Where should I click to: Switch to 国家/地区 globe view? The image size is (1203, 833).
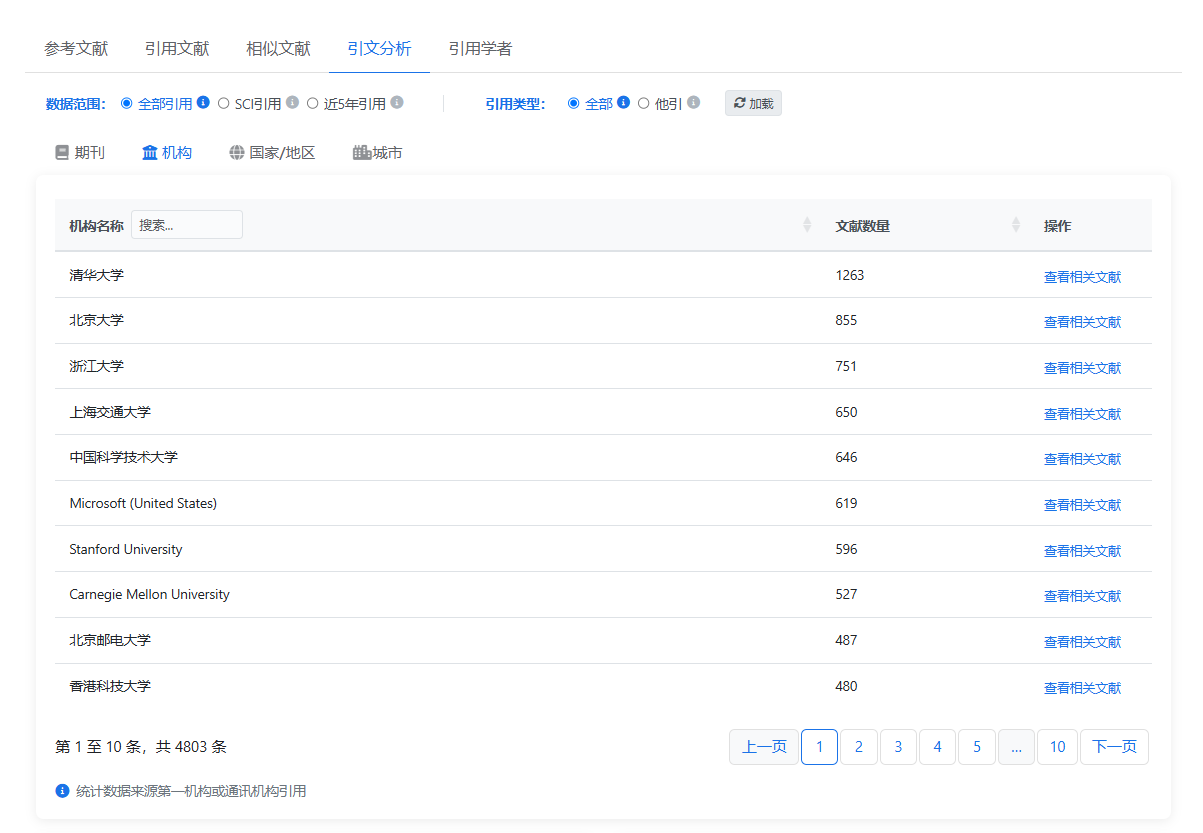[272, 153]
